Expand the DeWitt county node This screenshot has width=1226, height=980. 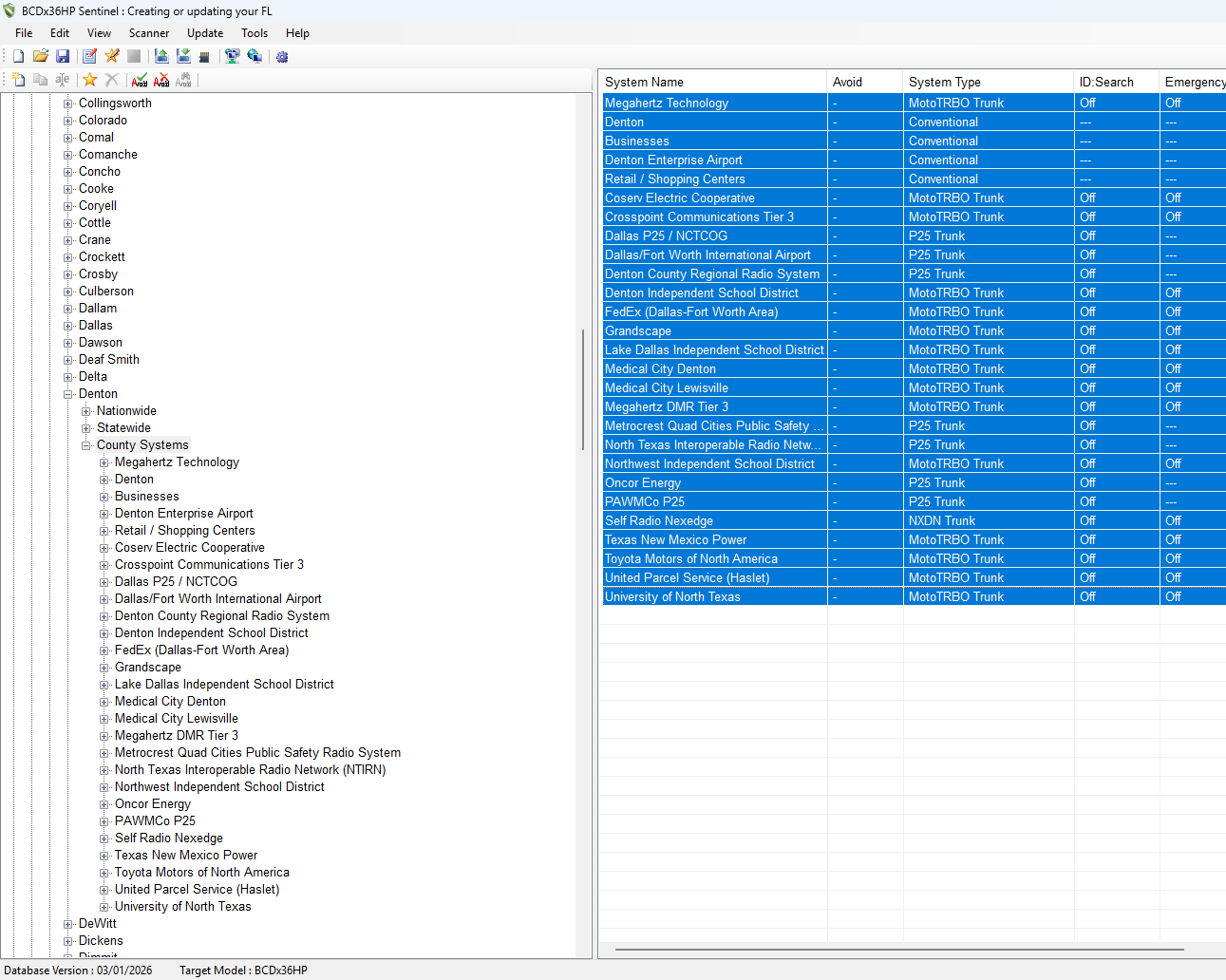pyautogui.click(x=68, y=924)
